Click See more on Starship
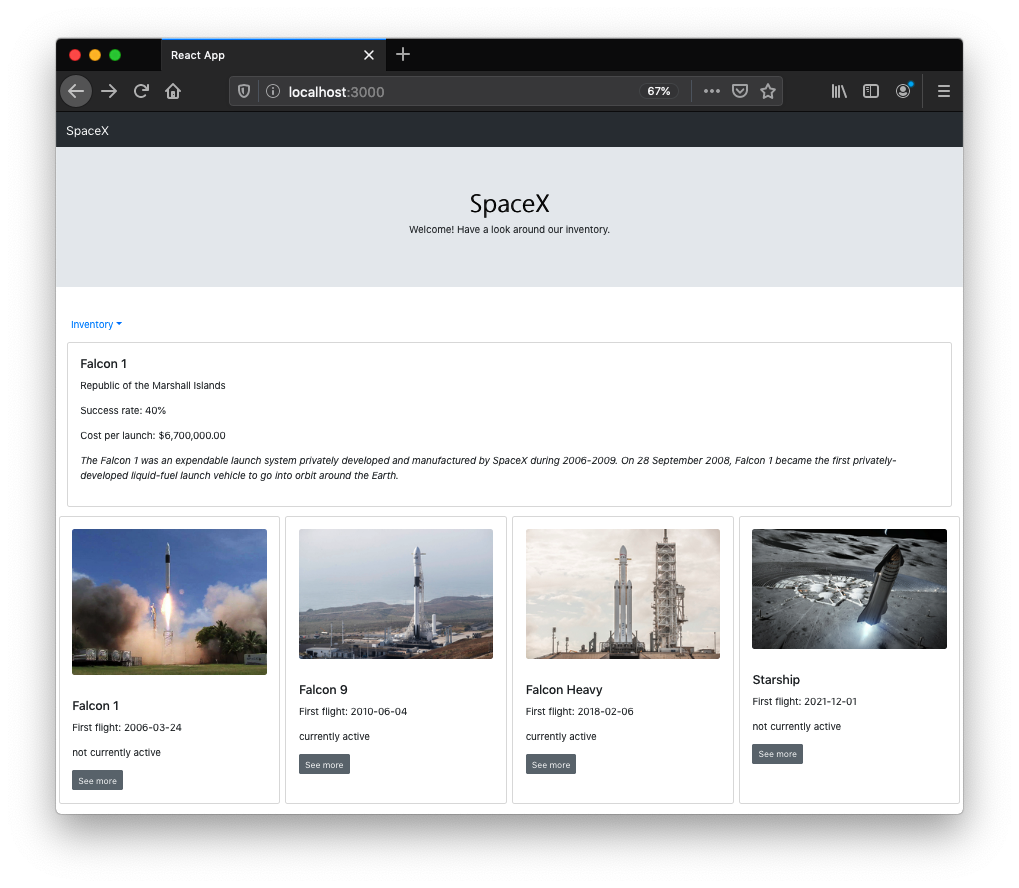Viewport: 1019px width, 888px height. tap(777, 754)
